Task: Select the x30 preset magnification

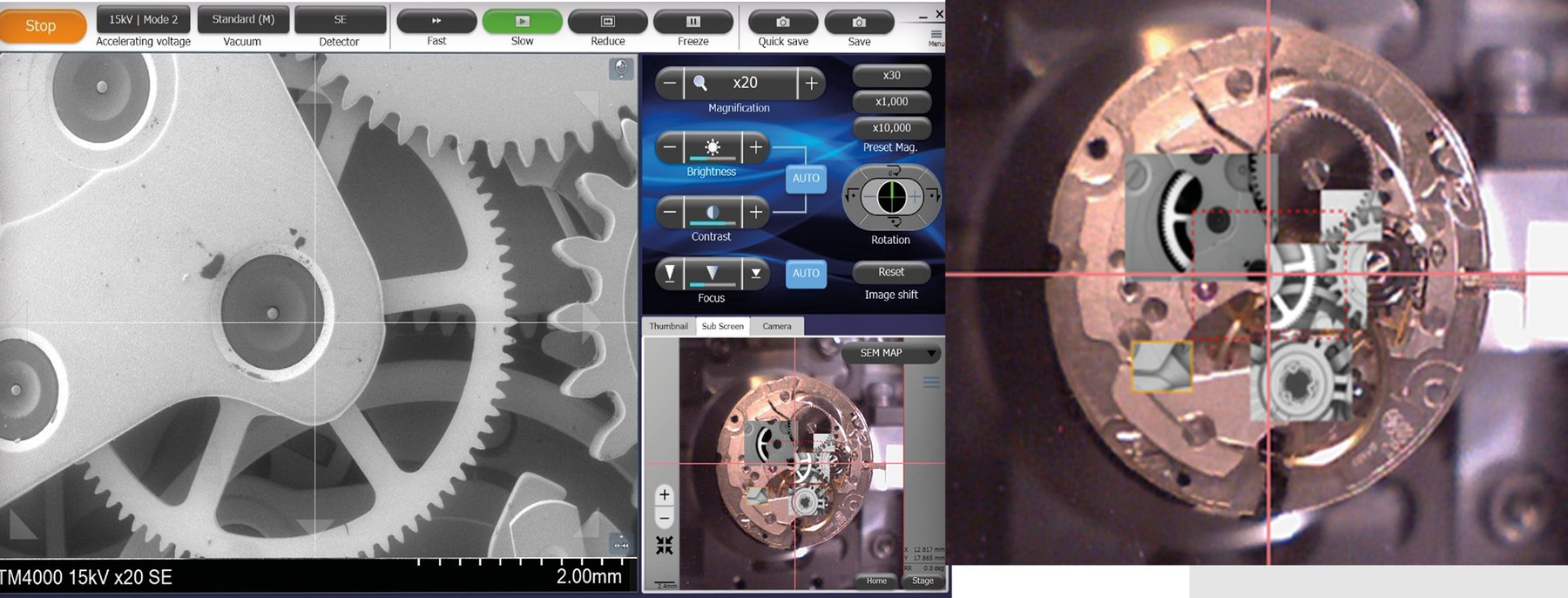Action: tap(891, 76)
